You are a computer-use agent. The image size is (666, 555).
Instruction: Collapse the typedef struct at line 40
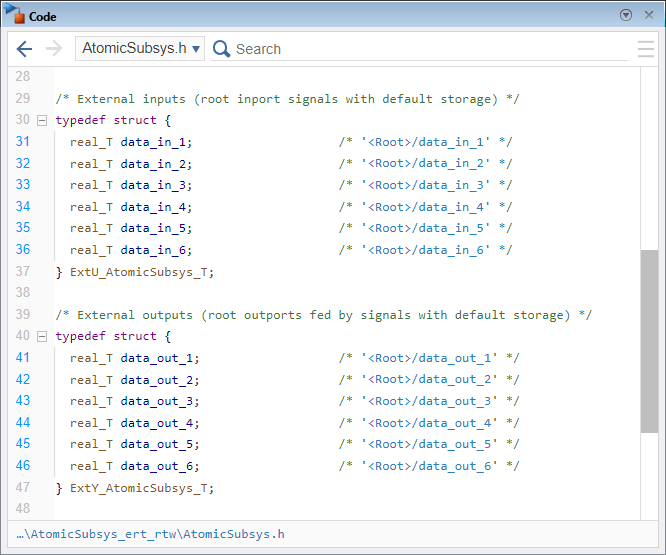click(x=42, y=337)
